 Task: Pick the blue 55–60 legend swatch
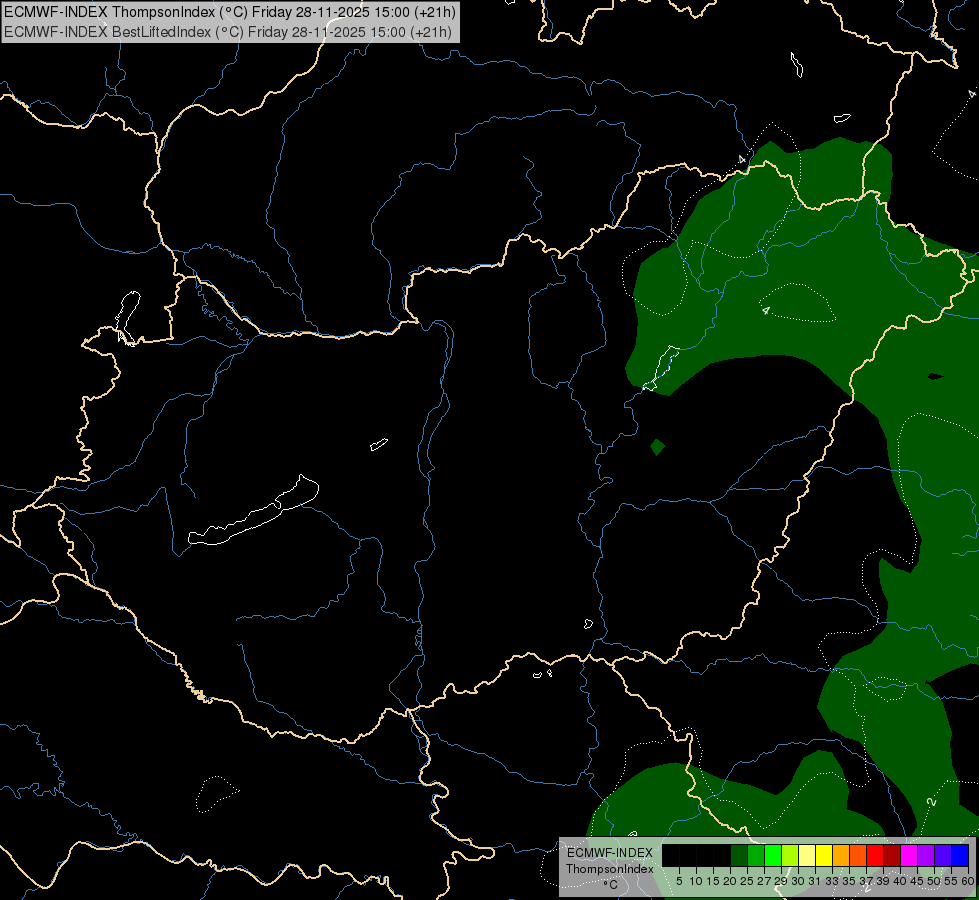point(960,855)
